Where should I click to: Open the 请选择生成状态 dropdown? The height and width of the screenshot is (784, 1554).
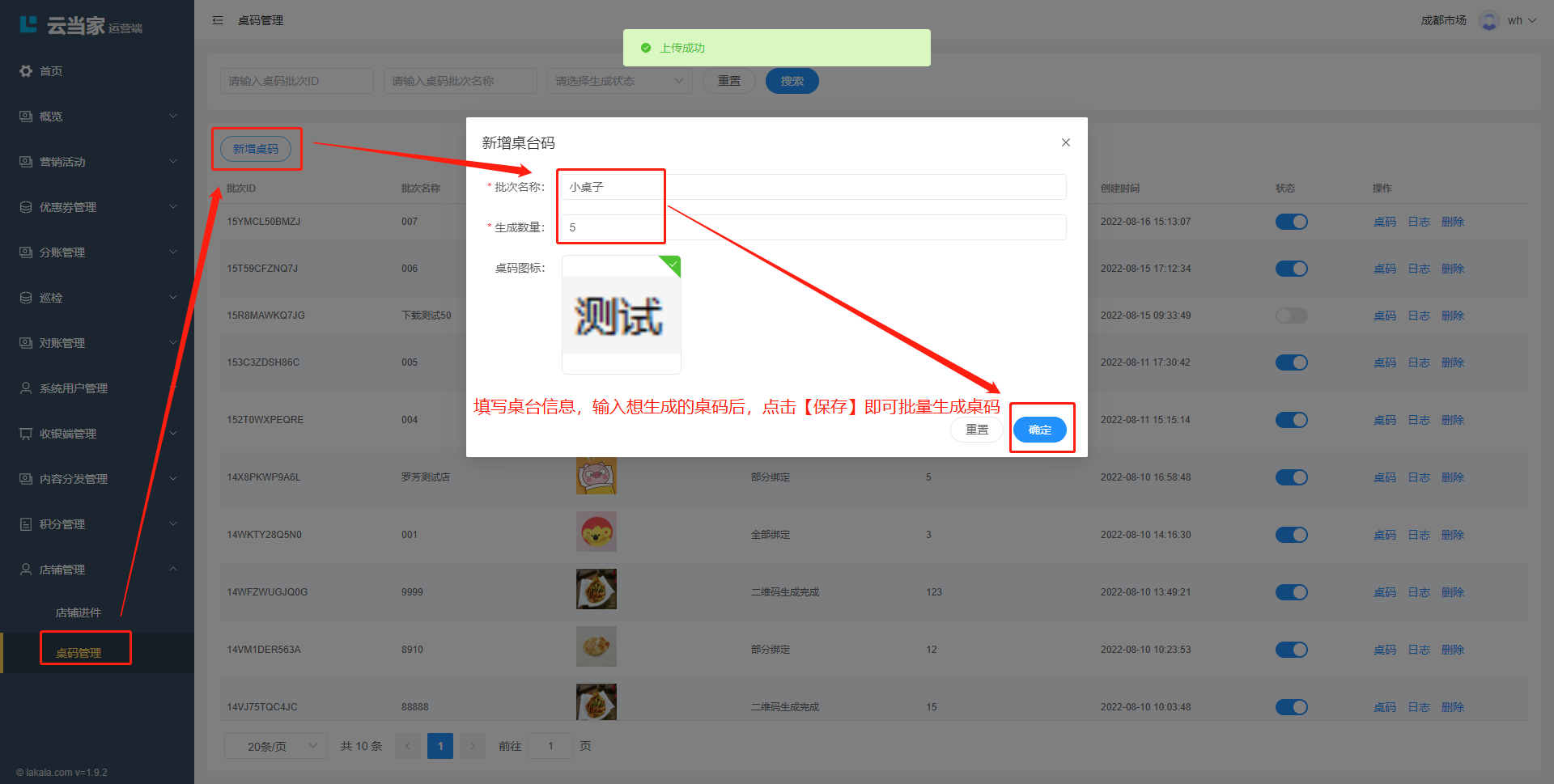point(619,81)
